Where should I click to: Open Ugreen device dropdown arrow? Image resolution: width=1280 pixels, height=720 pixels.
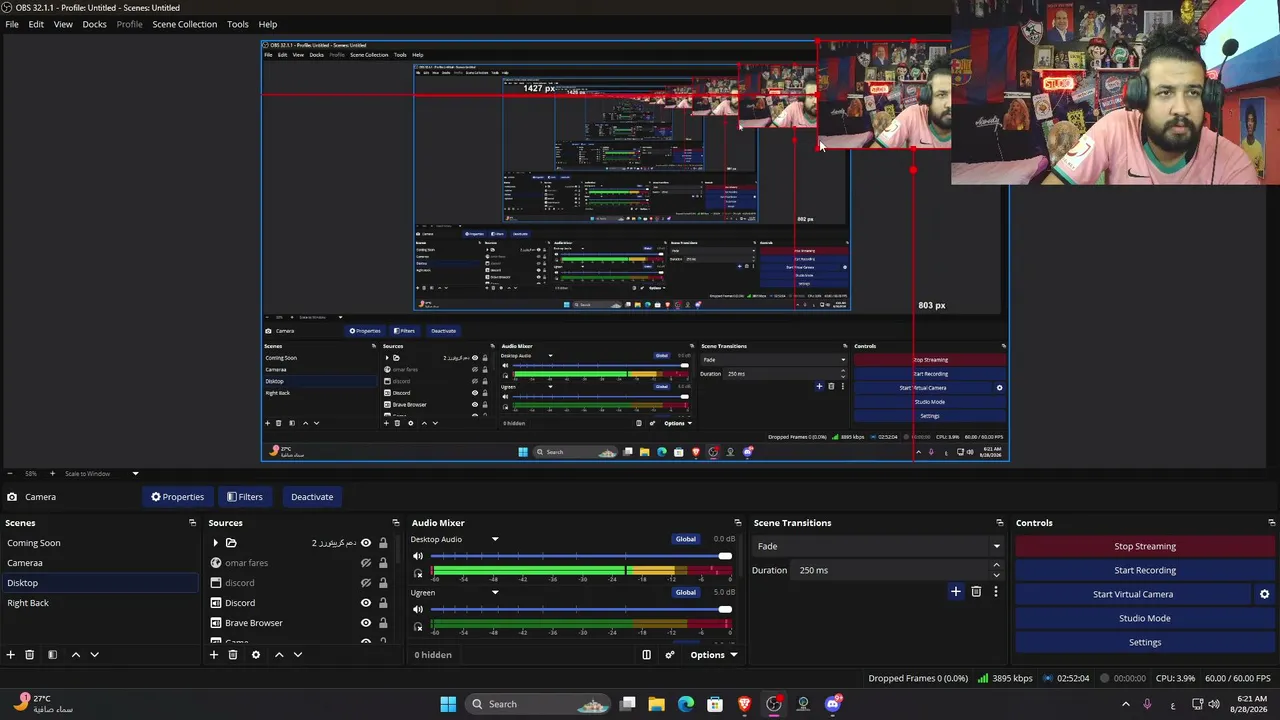[x=494, y=593]
